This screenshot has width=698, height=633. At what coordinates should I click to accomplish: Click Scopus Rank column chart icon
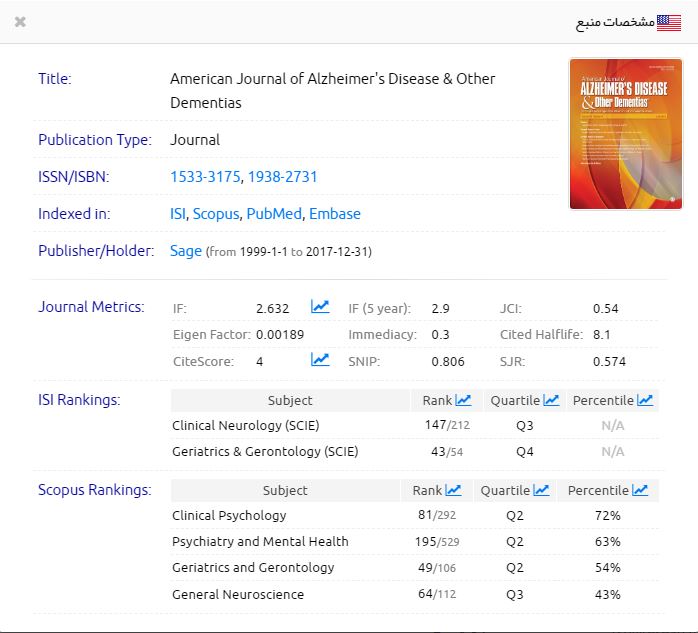point(453,490)
